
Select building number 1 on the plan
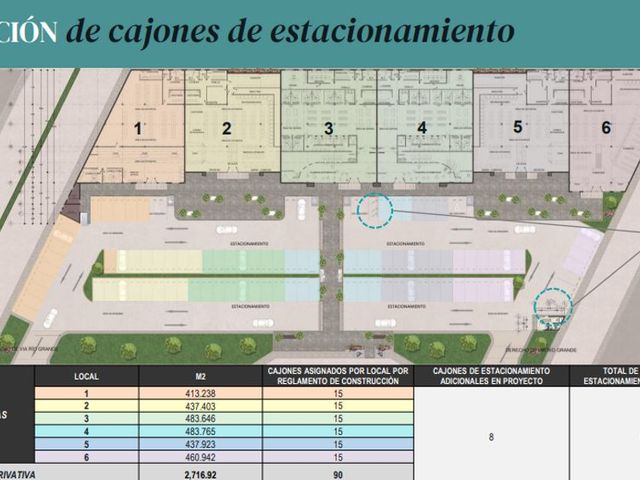pyautogui.click(x=138, y=129)
